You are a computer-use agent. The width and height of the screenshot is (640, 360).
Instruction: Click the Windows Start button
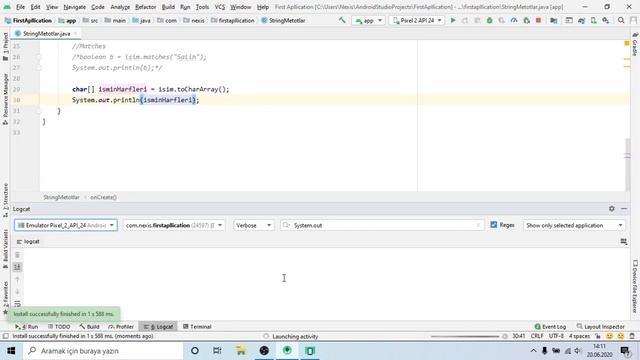(11, 351)
